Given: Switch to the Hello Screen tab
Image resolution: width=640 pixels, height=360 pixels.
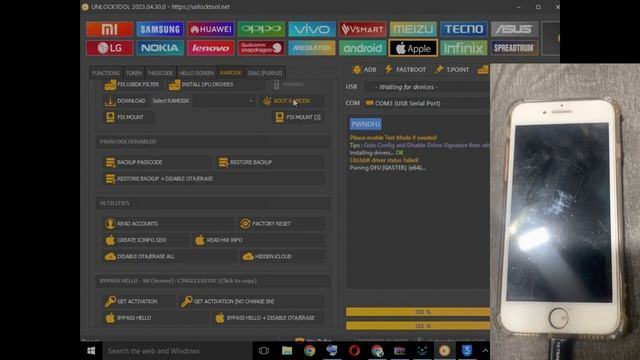Looking at the screenshot, I should coord(196,73).
